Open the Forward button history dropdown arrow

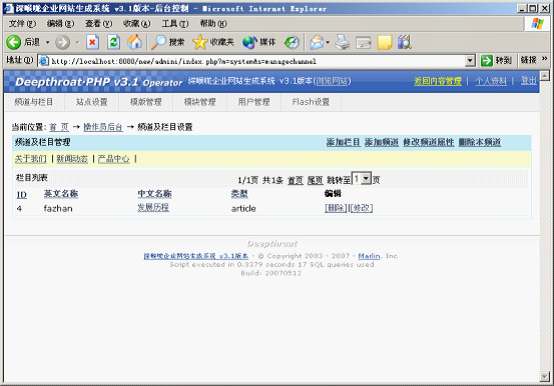pyautogui.click(x=77, y=43)
